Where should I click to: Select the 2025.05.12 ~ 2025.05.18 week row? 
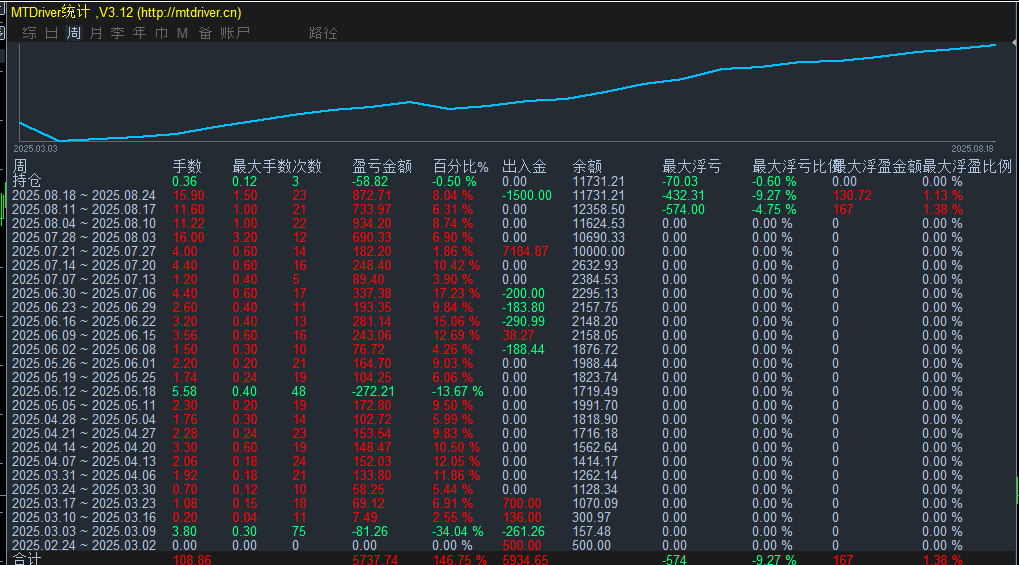point(84,391)
